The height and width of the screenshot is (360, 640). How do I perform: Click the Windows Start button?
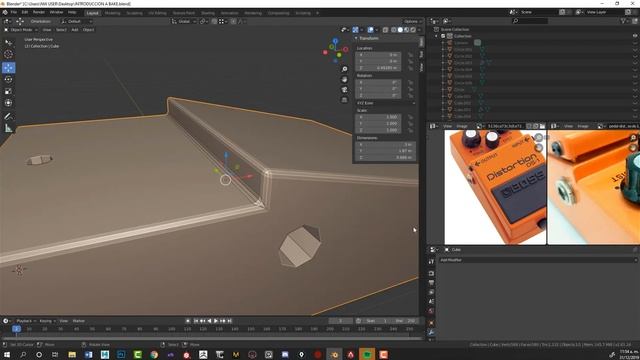[x=7, y=354]
